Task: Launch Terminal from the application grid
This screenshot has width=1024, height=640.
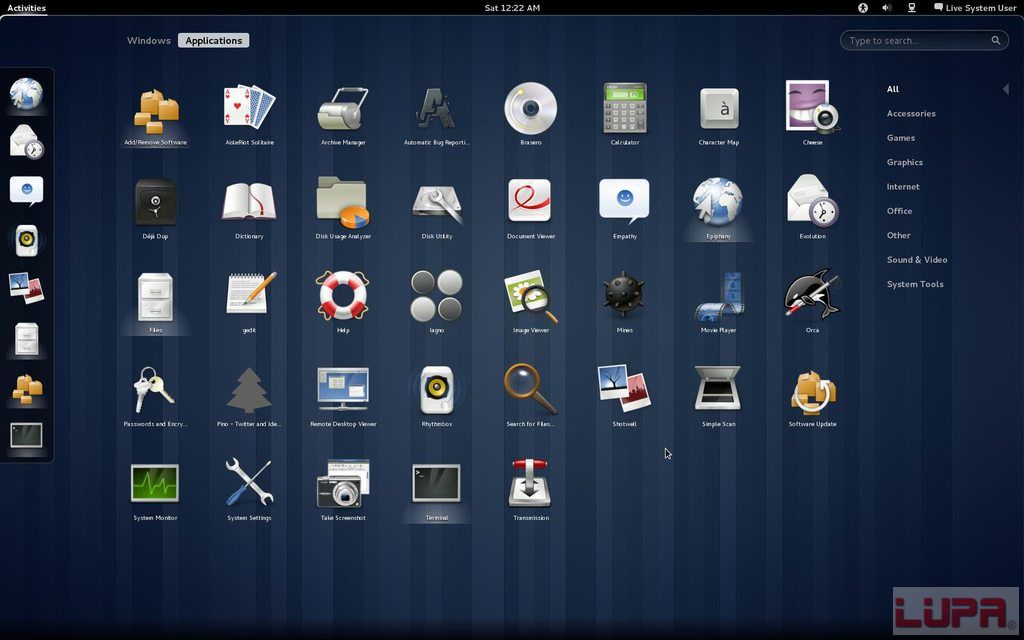Action: pyautogui.click(x=437, y=490)
